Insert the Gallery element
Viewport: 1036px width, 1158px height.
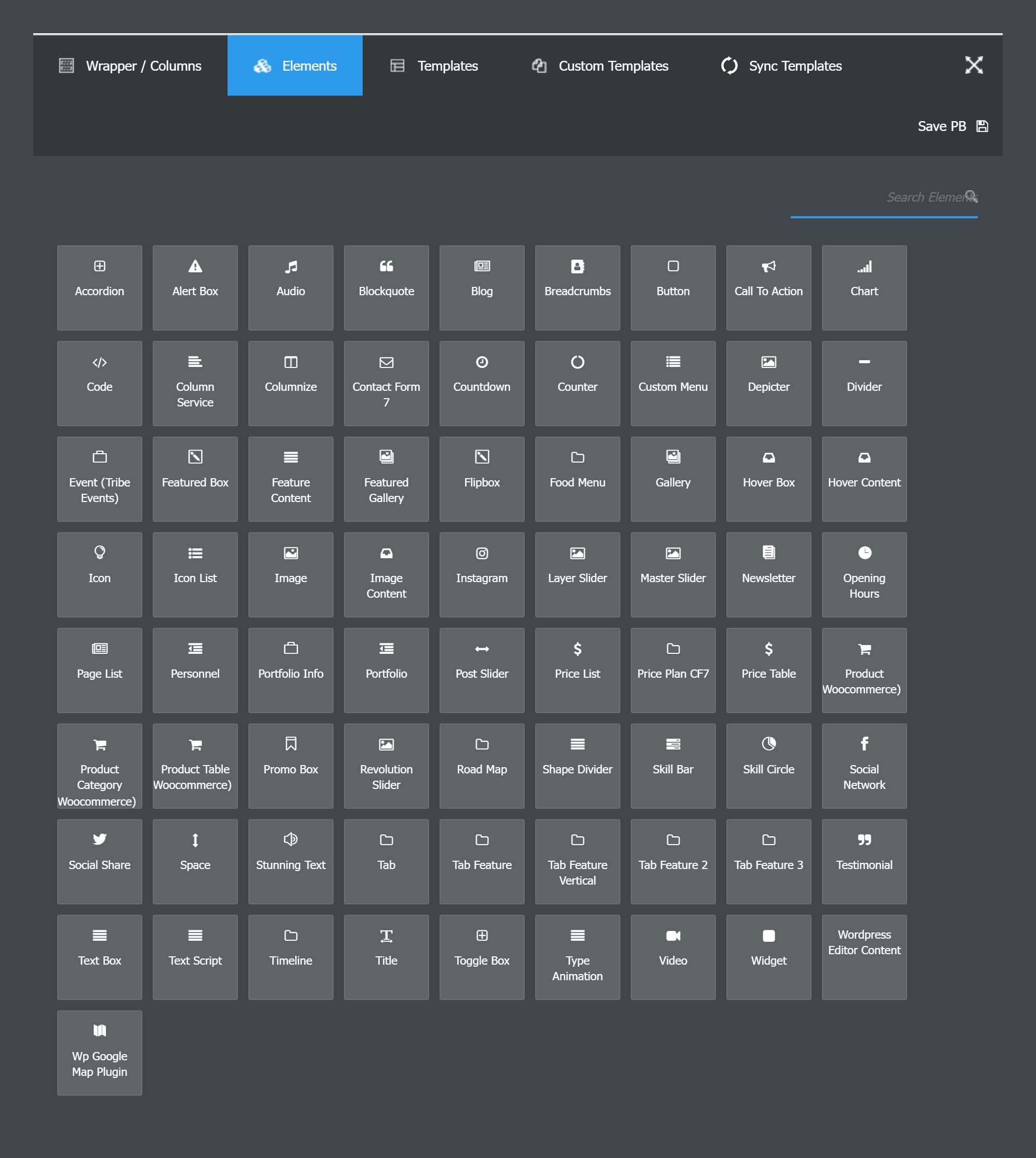pos(673,479)
